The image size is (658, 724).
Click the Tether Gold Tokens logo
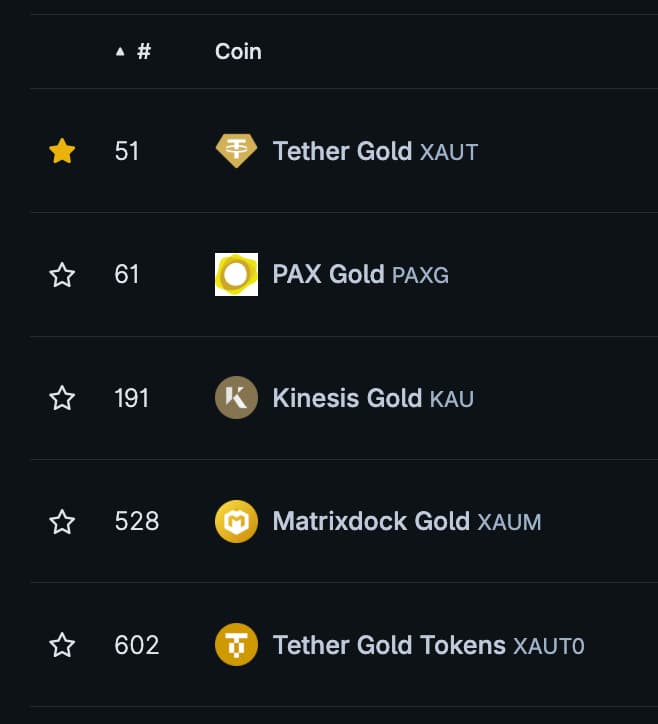(236, 645)
